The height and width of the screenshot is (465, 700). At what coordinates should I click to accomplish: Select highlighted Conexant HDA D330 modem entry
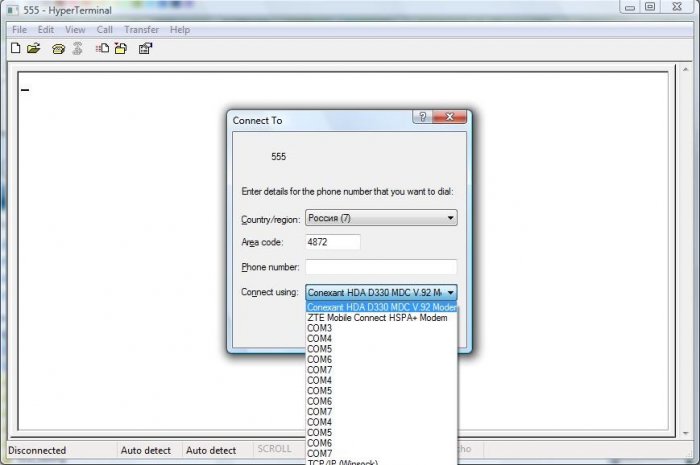tap(381, 307)
